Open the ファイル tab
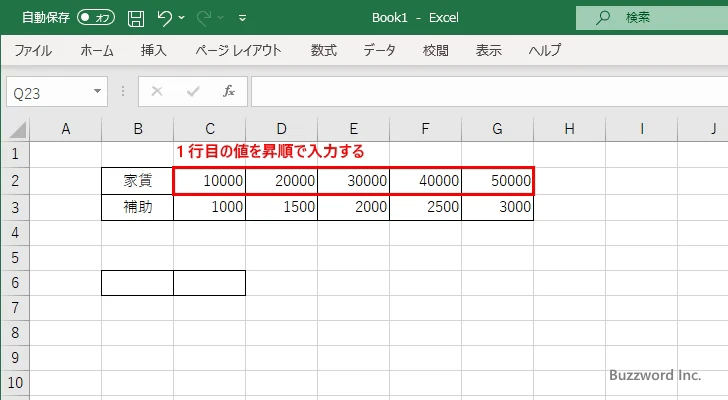This screenshot has width=728, height=400. (34, 50)
